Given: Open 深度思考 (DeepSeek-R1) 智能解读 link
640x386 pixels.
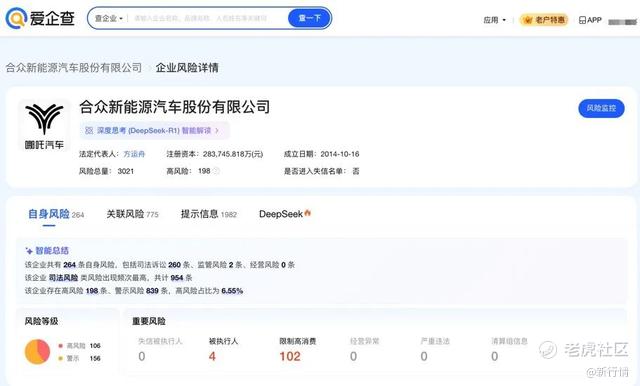Looking at the screenshot, I should coord(154,131).
